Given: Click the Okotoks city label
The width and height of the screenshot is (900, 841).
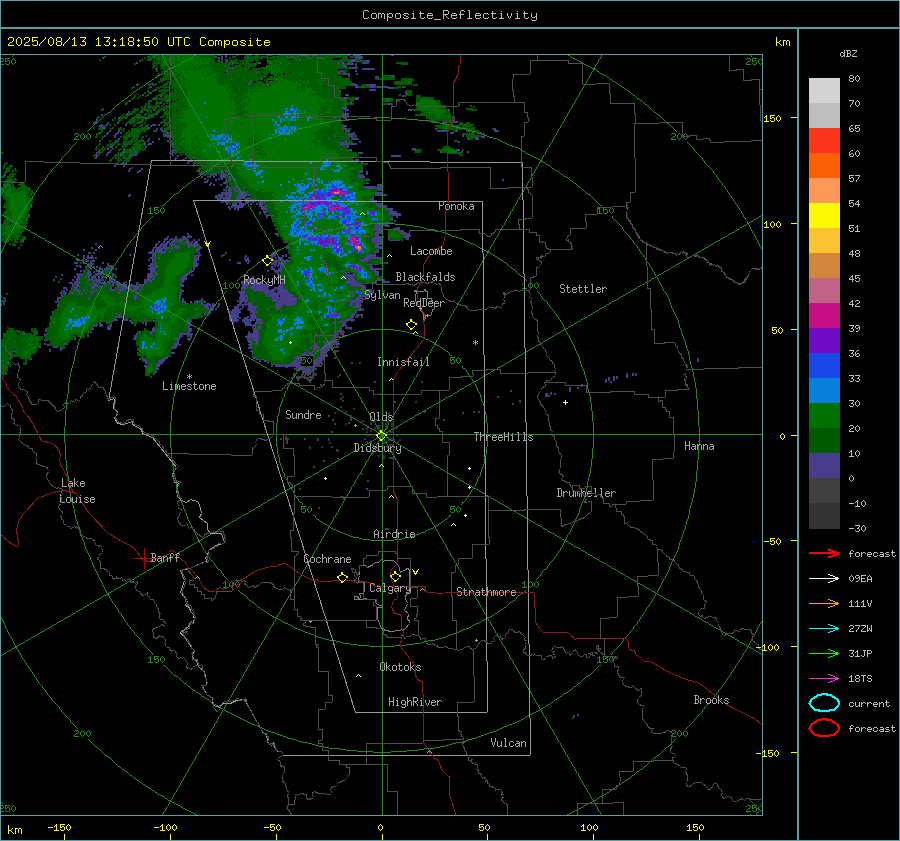Looking at the screenshot, I should click(400, 667).
